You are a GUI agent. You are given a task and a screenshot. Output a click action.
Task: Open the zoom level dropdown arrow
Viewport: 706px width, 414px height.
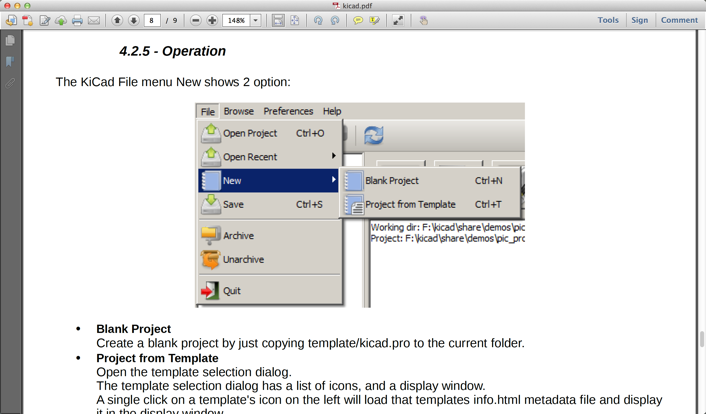(255, 20)
